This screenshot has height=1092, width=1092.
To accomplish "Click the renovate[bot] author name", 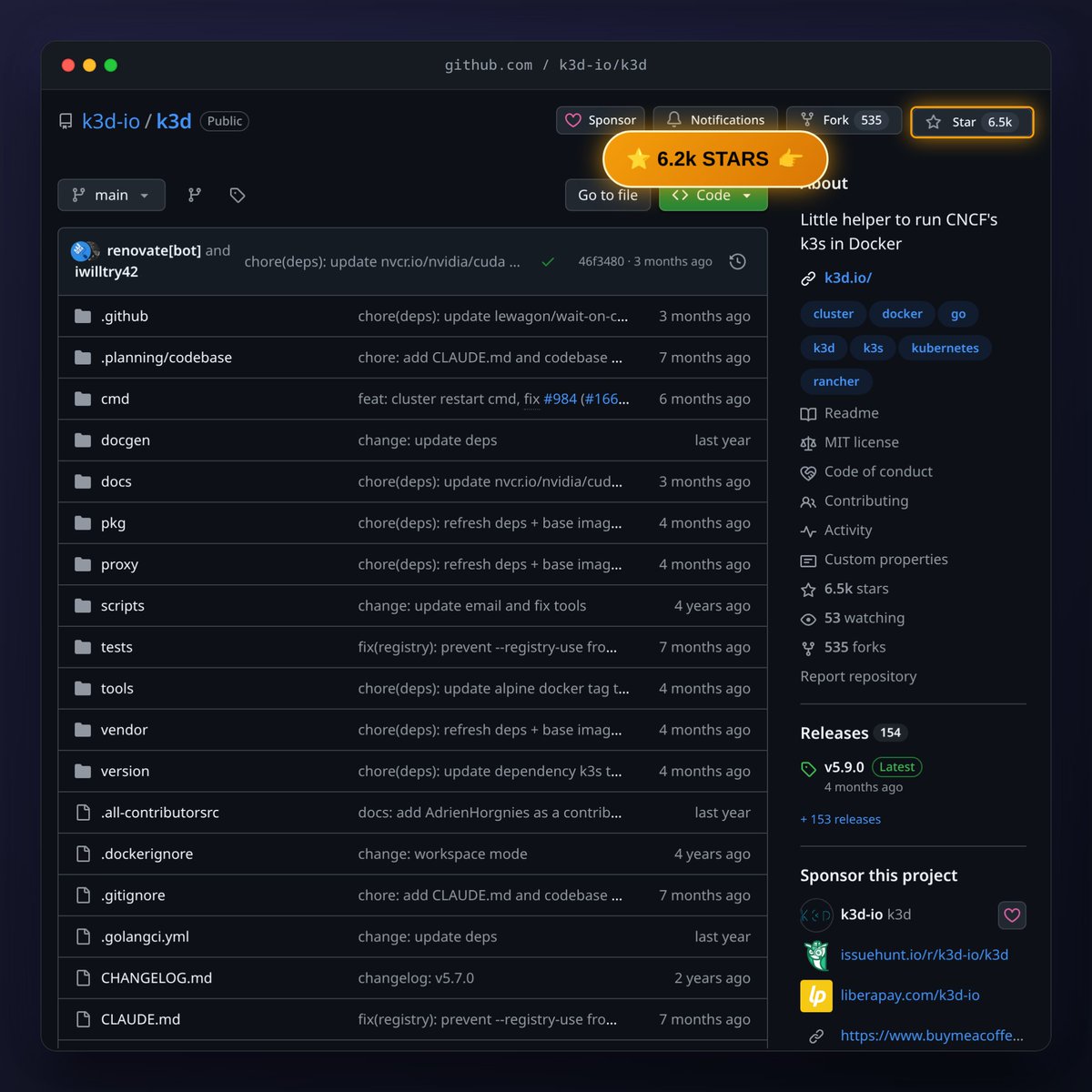I will tap(154, 250).
